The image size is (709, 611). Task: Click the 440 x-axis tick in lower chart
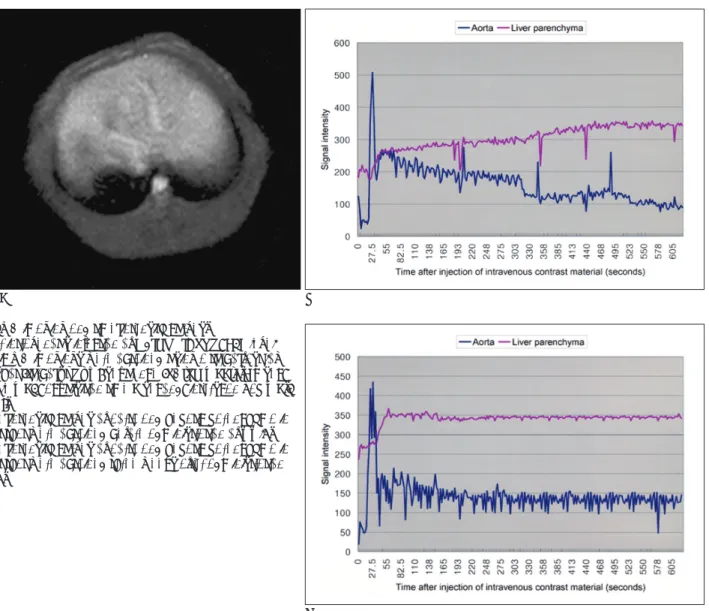[586, 567]
